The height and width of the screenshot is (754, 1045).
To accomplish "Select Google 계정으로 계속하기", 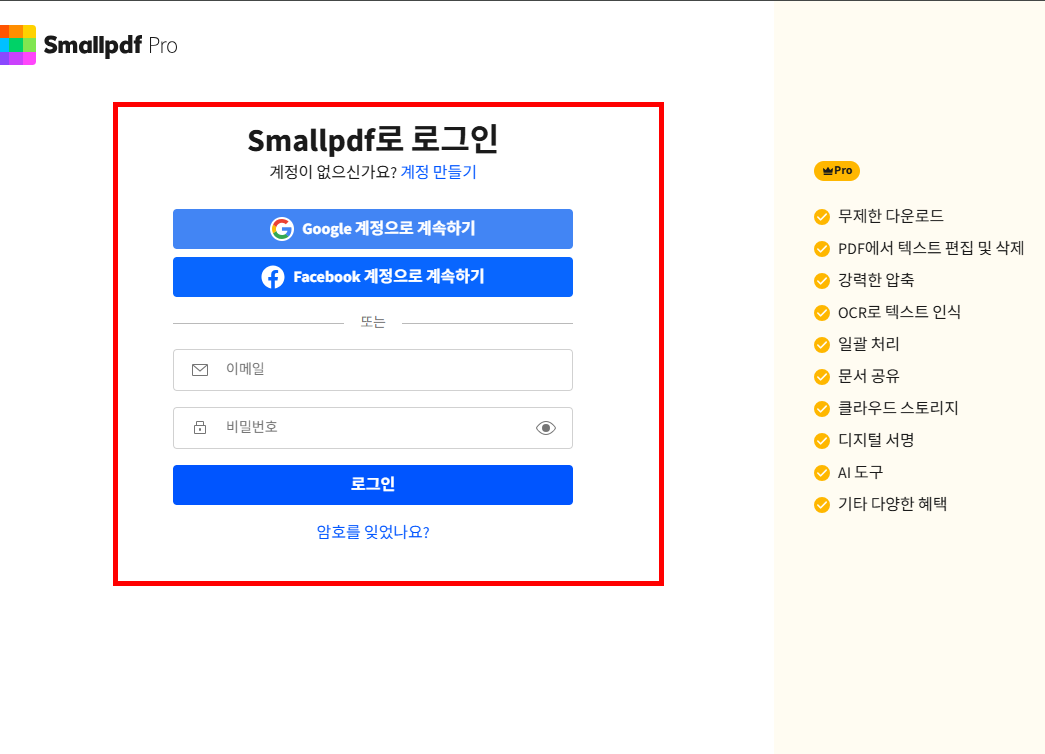I will click(373, 228).
